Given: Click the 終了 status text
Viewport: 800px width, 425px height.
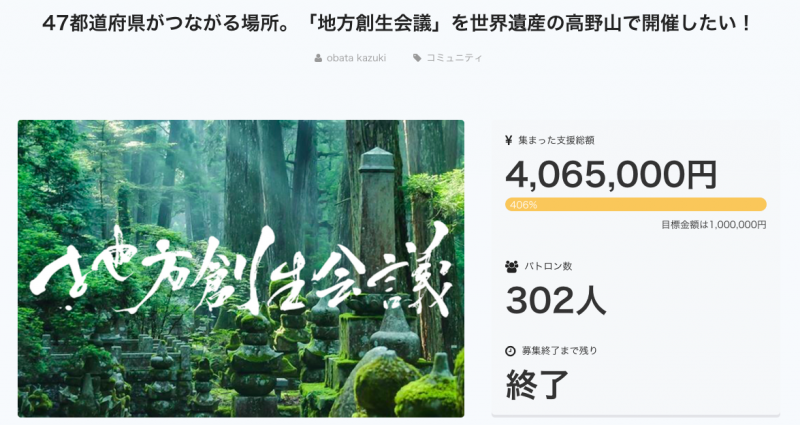Looking at the screenshot, I should click(537, 384).
